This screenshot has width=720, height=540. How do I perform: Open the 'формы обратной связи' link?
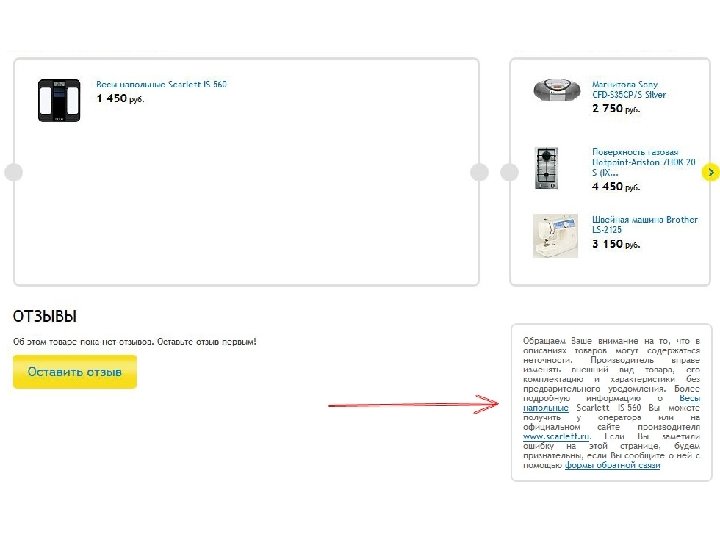click(x=612, y=465)
